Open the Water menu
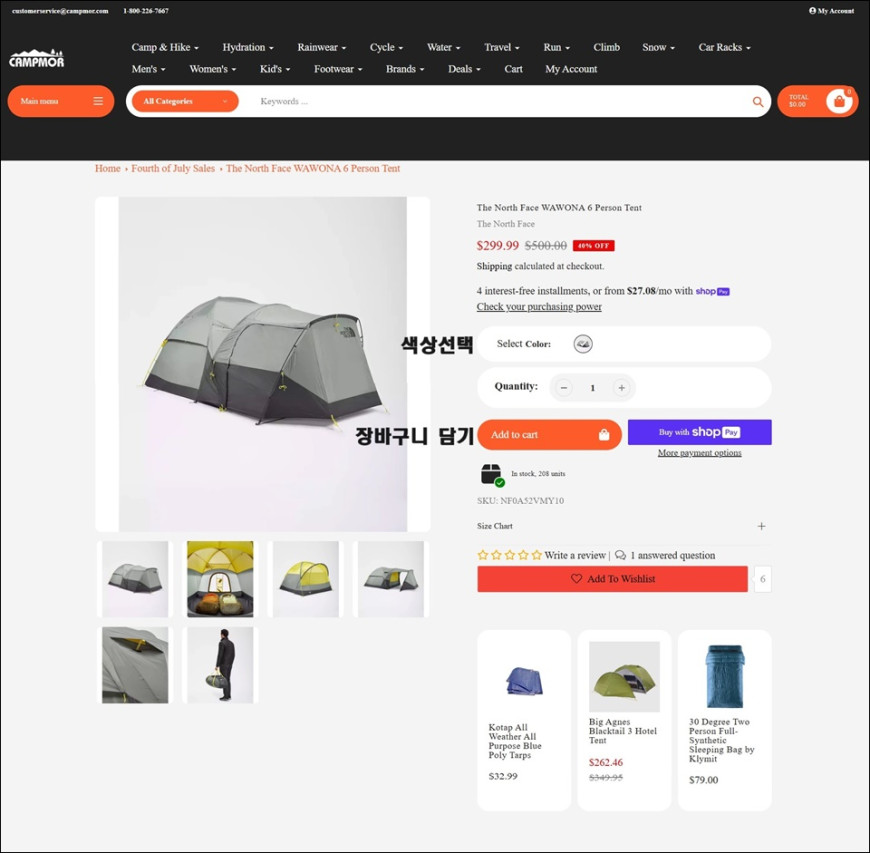The height and width of the screenshot is (853, 870). coord(443,47)
